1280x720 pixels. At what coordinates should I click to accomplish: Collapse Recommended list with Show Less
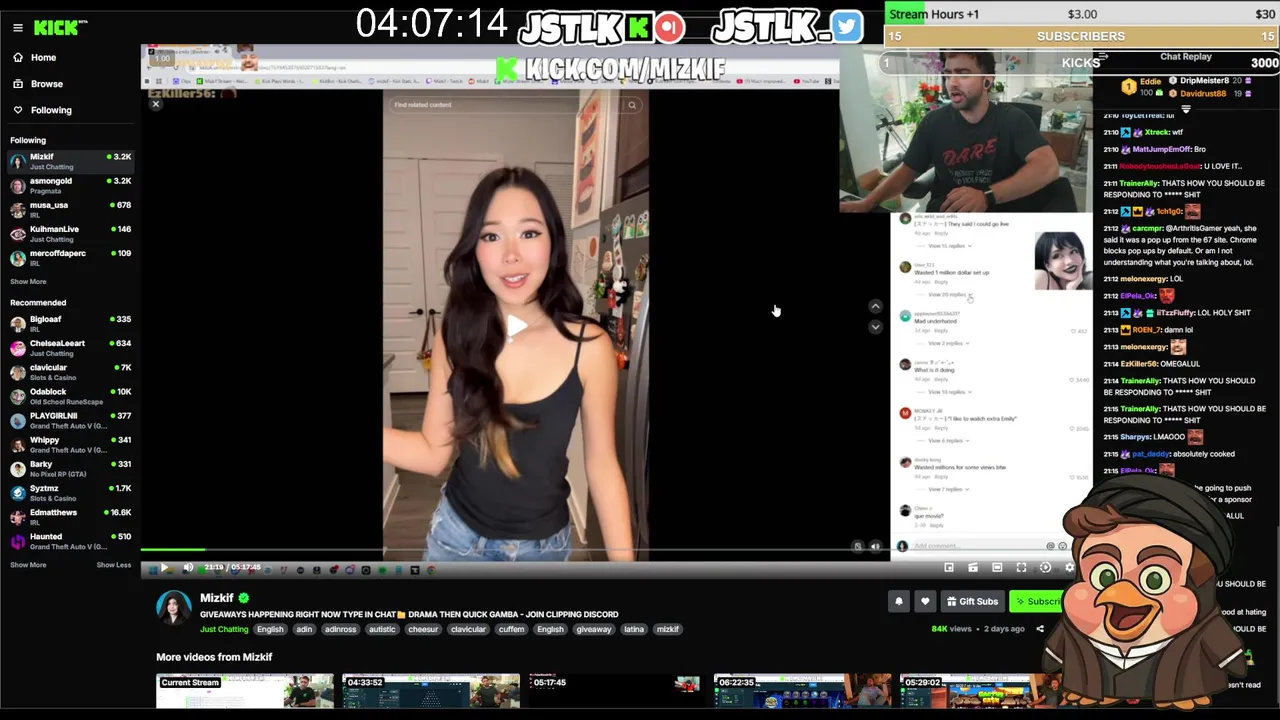(114, 565)
